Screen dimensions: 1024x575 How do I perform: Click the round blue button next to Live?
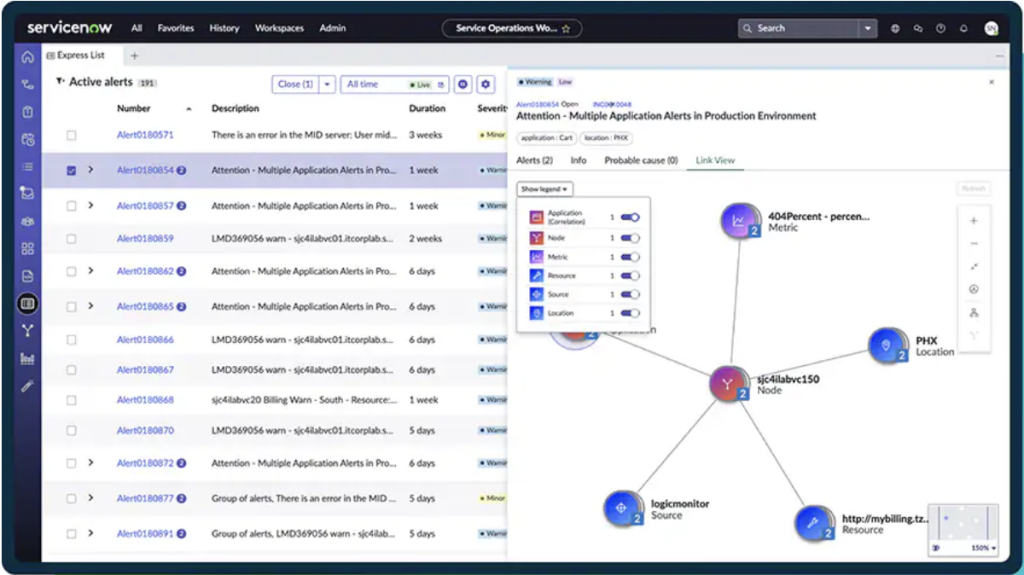click(x=463, y=84)
